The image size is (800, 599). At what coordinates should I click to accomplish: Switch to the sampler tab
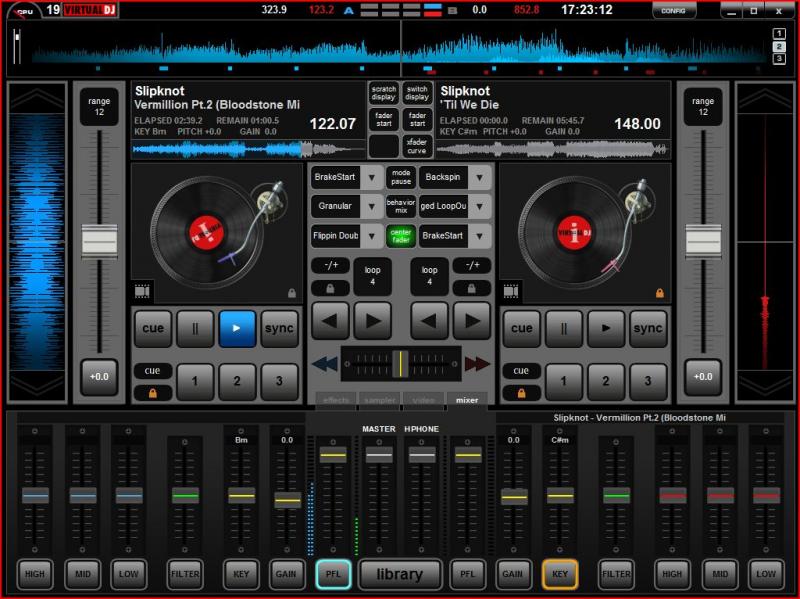tap(380, 400)
